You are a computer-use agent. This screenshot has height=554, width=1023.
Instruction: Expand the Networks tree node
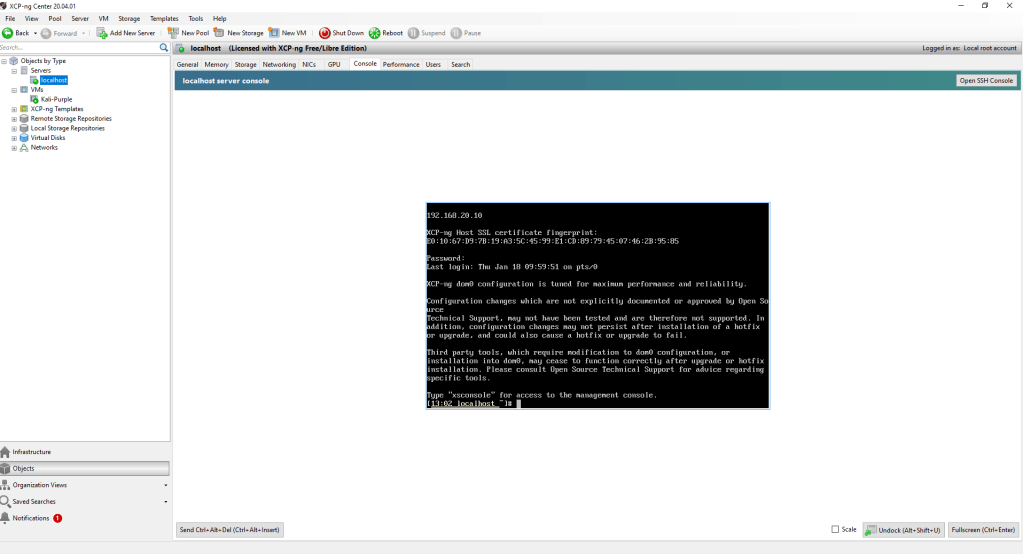point(14,148)
